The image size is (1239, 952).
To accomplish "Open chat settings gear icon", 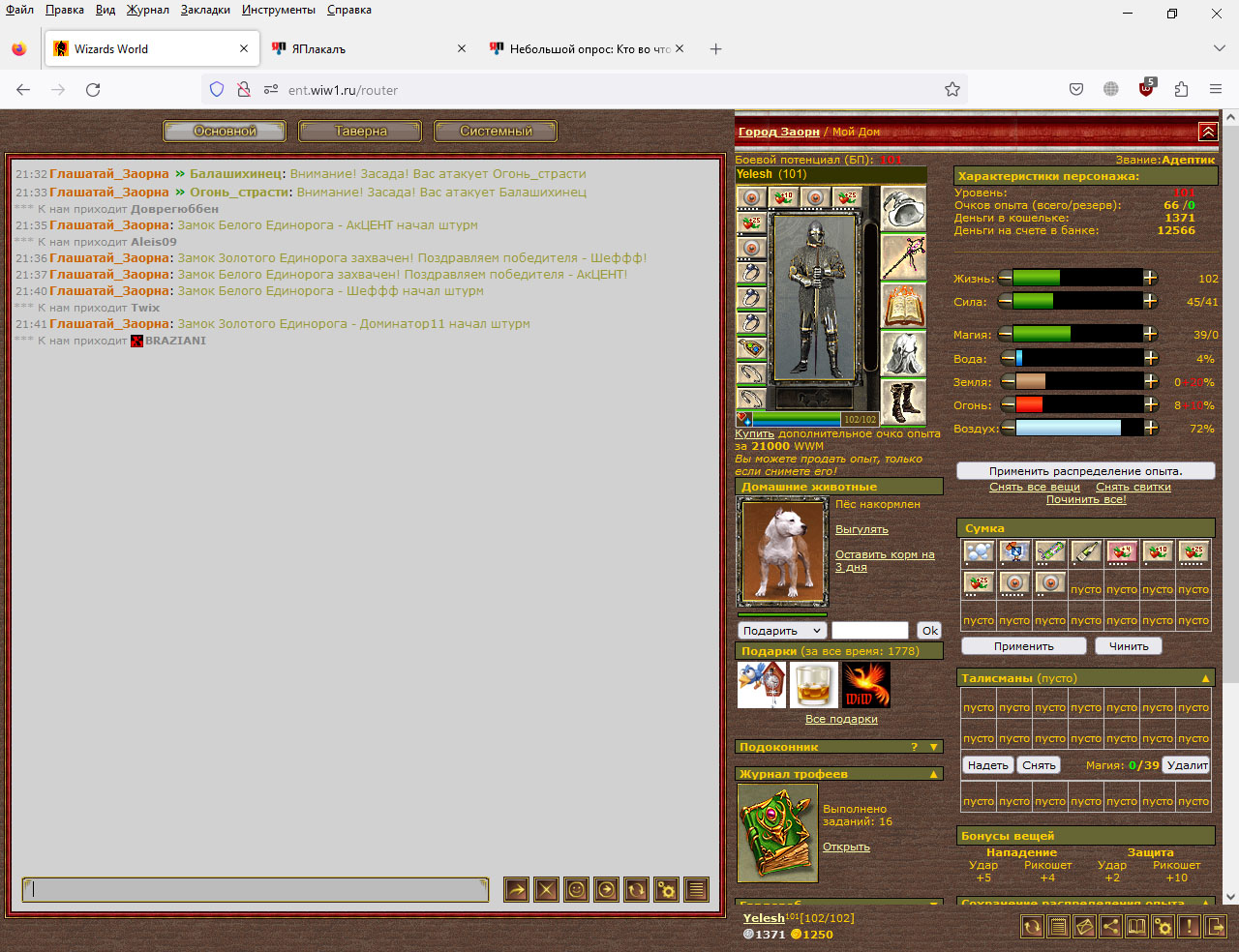I will click(x=666, y=889).
